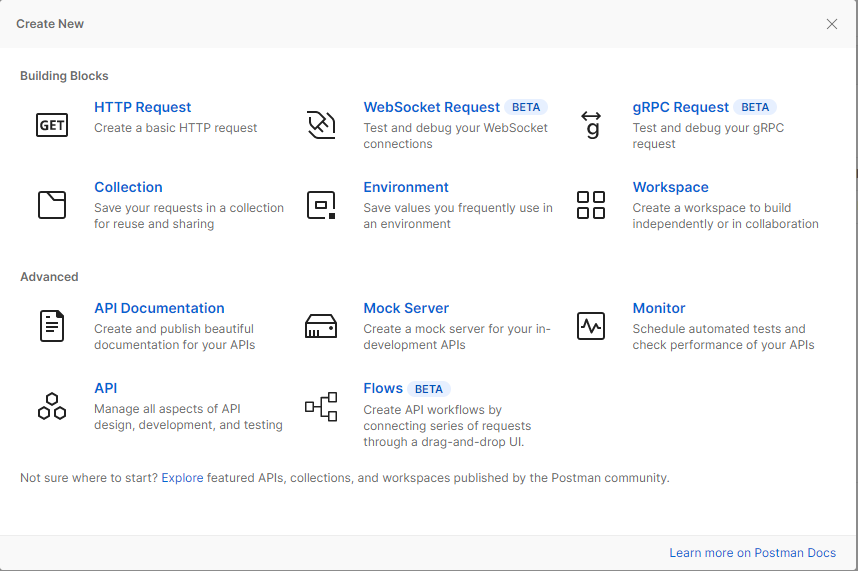The image size is (858, 571).
Task: Select the Flows BETA title
Action: tap(407, 388)
